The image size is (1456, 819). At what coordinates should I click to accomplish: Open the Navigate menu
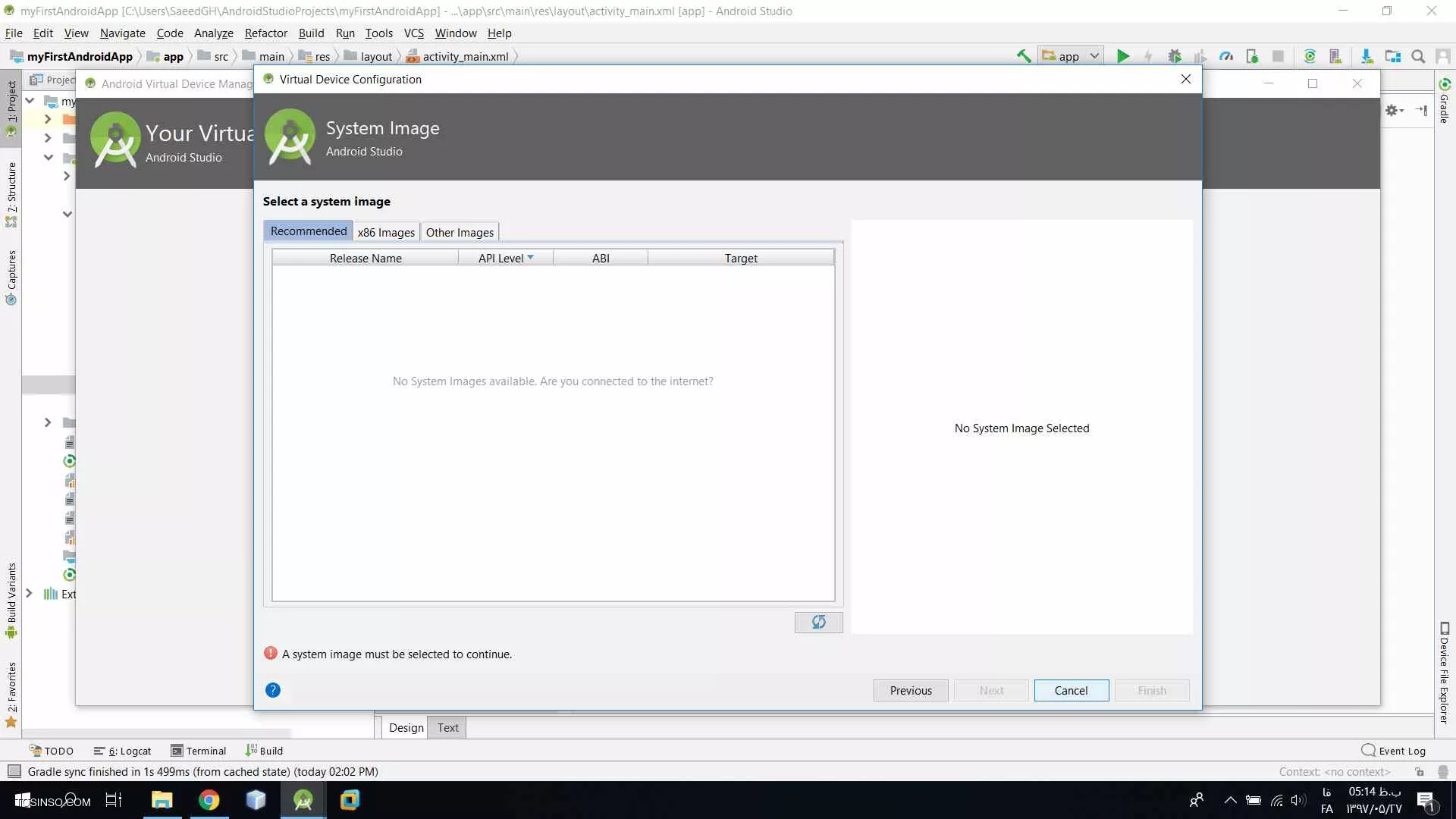pos(122,33)
